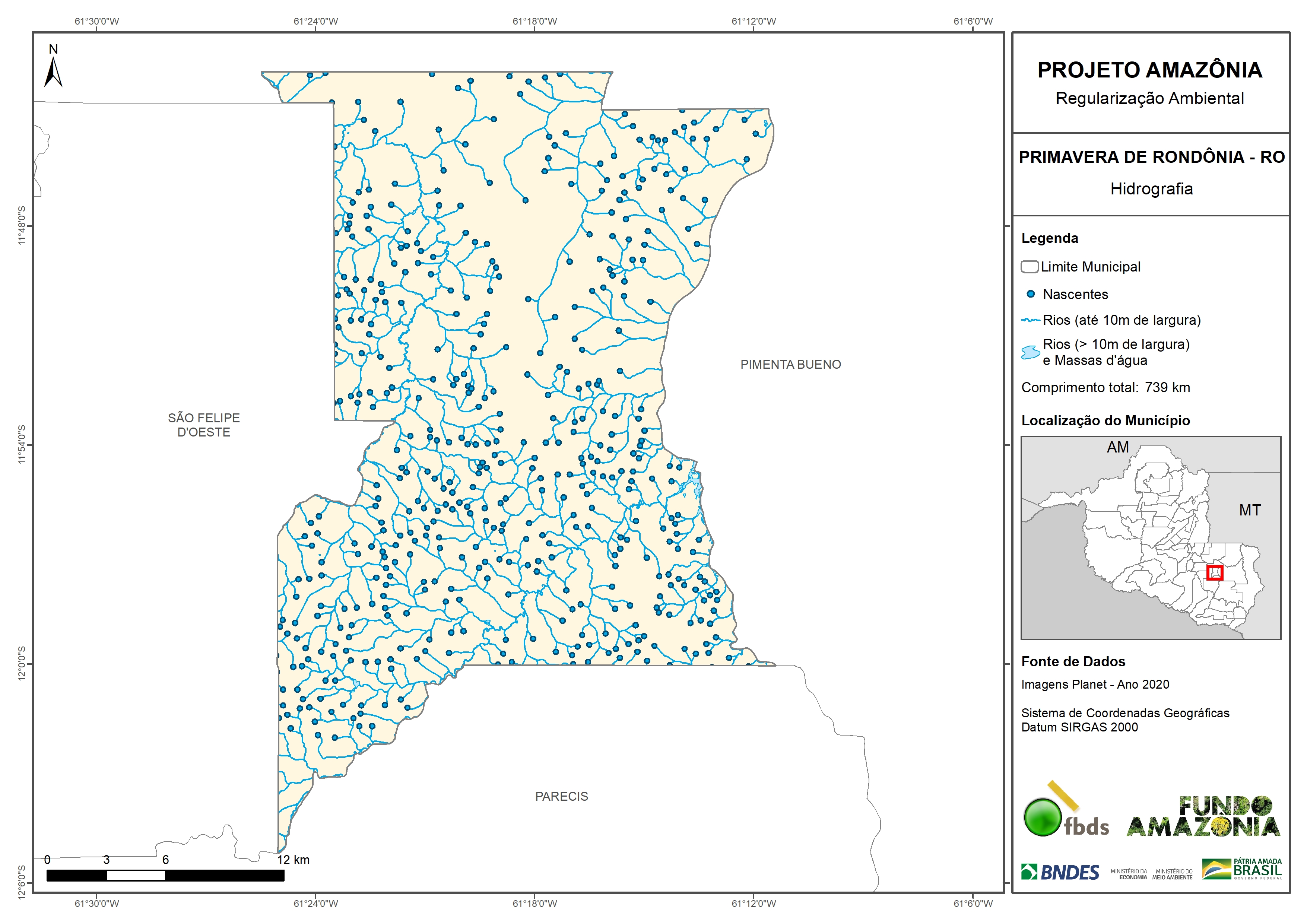The width and height of the screenshot is (1307, 924).
Task: Click the thin river line legend symbol
Action: (x=1030, y=321)
